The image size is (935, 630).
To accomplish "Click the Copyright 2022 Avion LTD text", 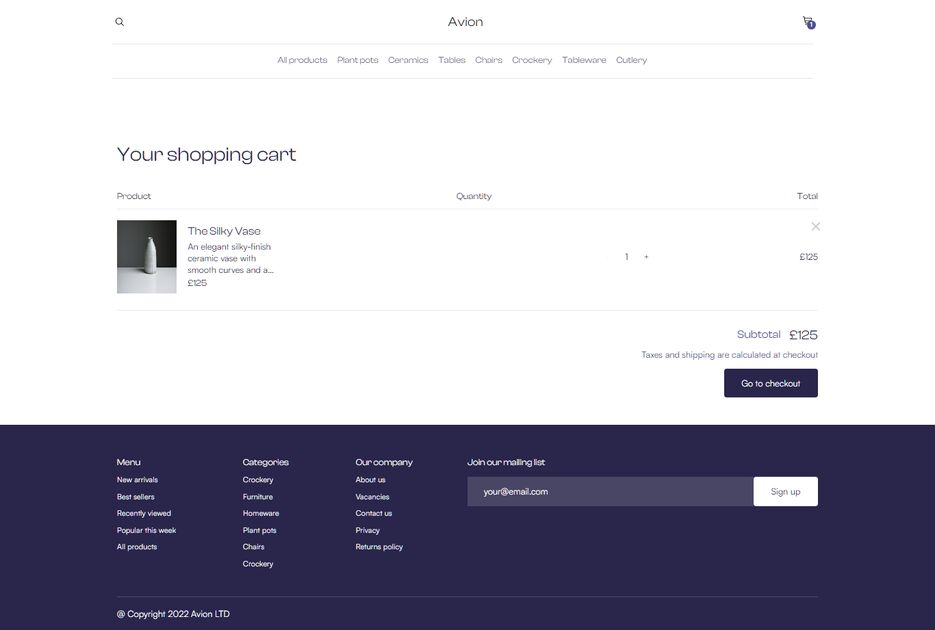I will [173, 614].
